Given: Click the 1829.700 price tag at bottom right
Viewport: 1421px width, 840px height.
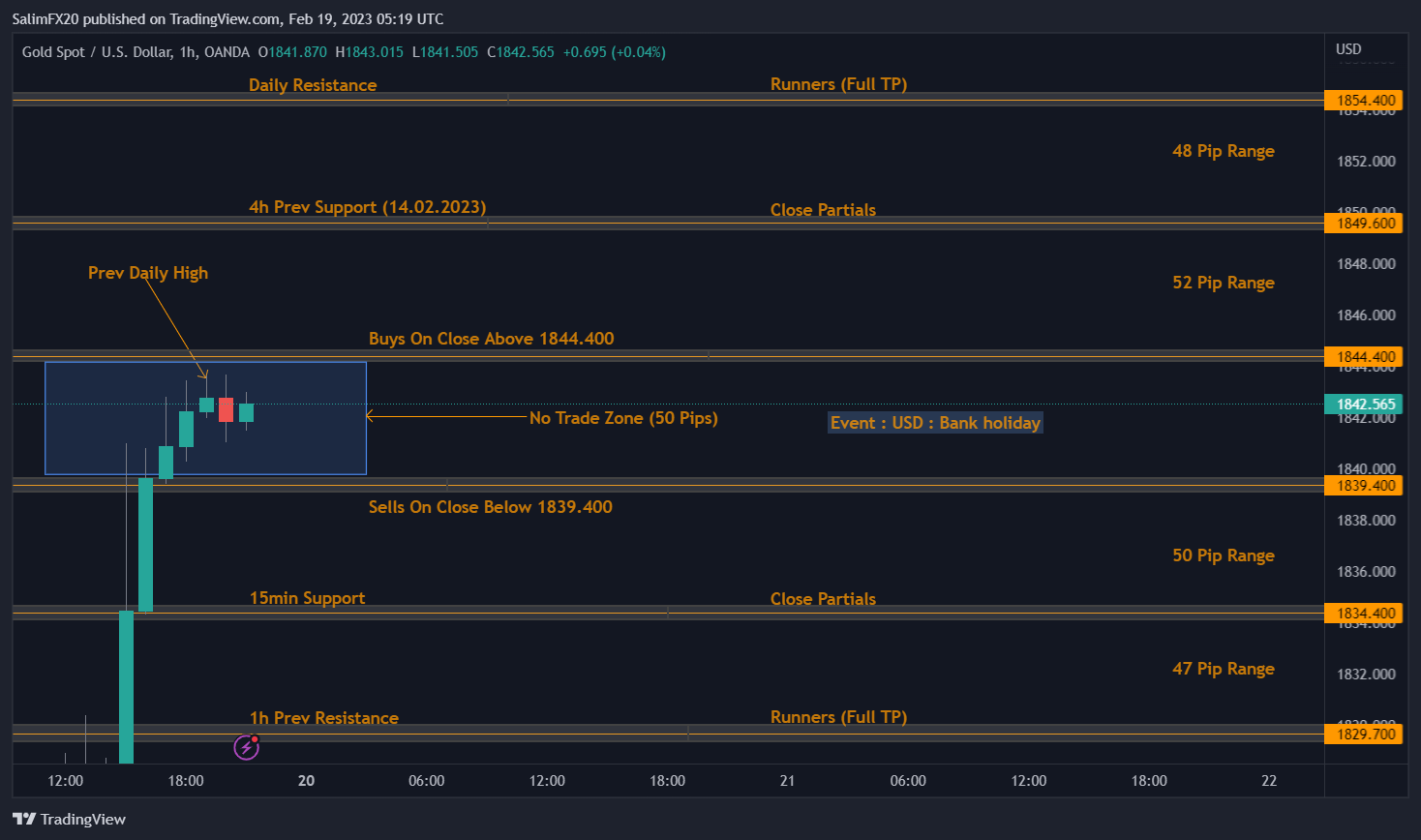Looking at the screenshot, I should (x=1363, y=734).
